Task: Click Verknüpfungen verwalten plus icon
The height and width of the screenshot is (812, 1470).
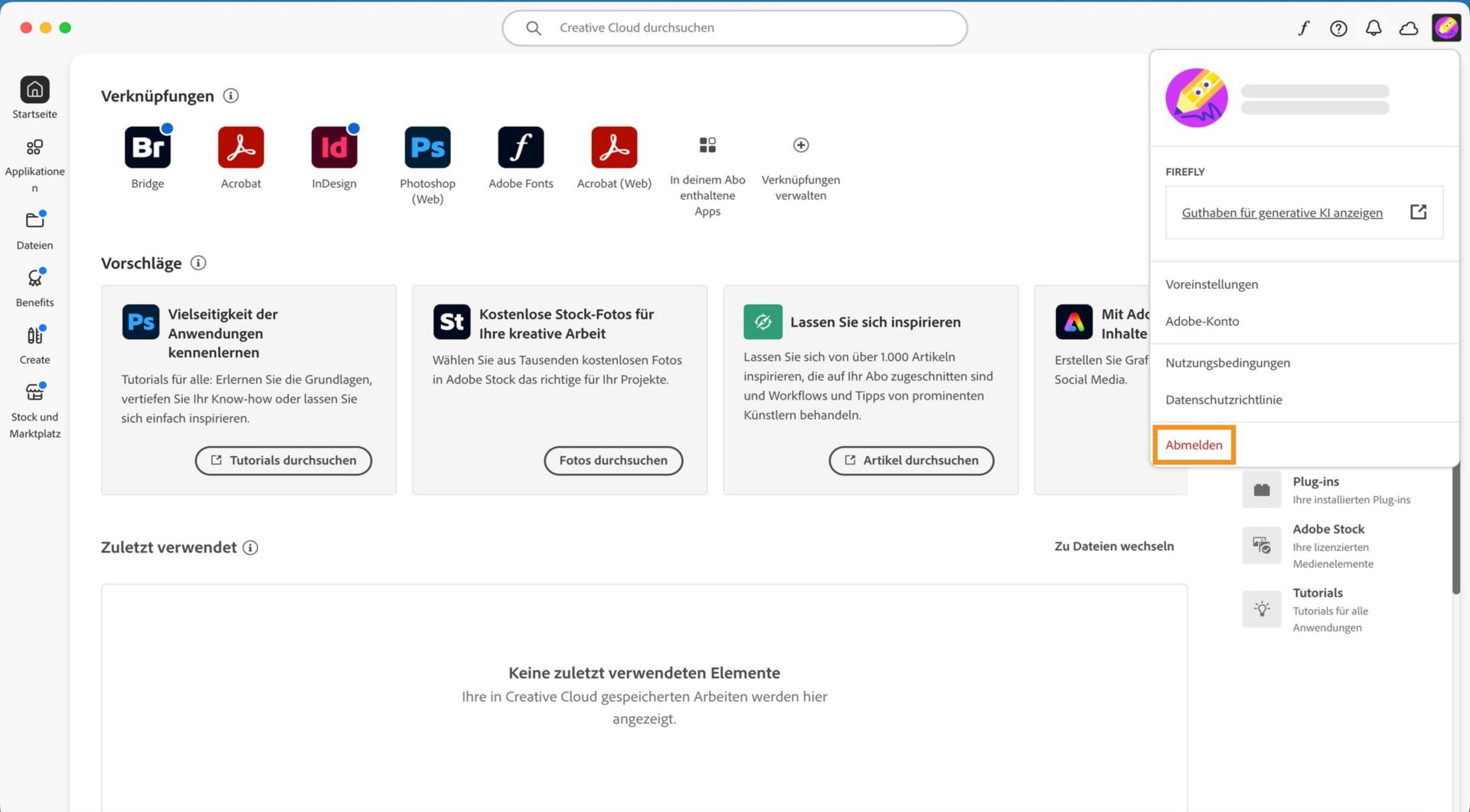Action: 801,145
